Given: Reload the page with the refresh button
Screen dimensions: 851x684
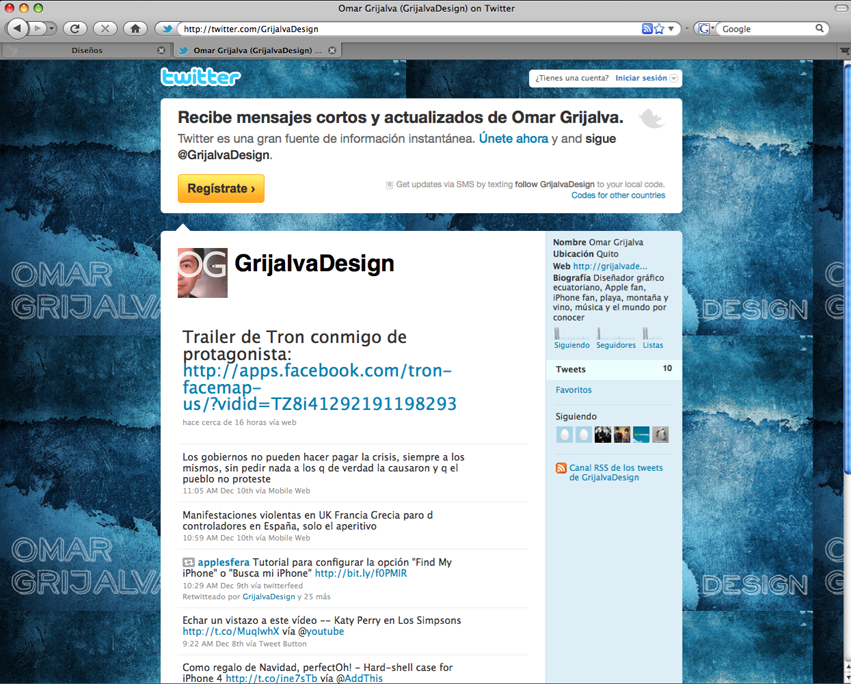Looking at the screenshot, I should tap(75, 28).
